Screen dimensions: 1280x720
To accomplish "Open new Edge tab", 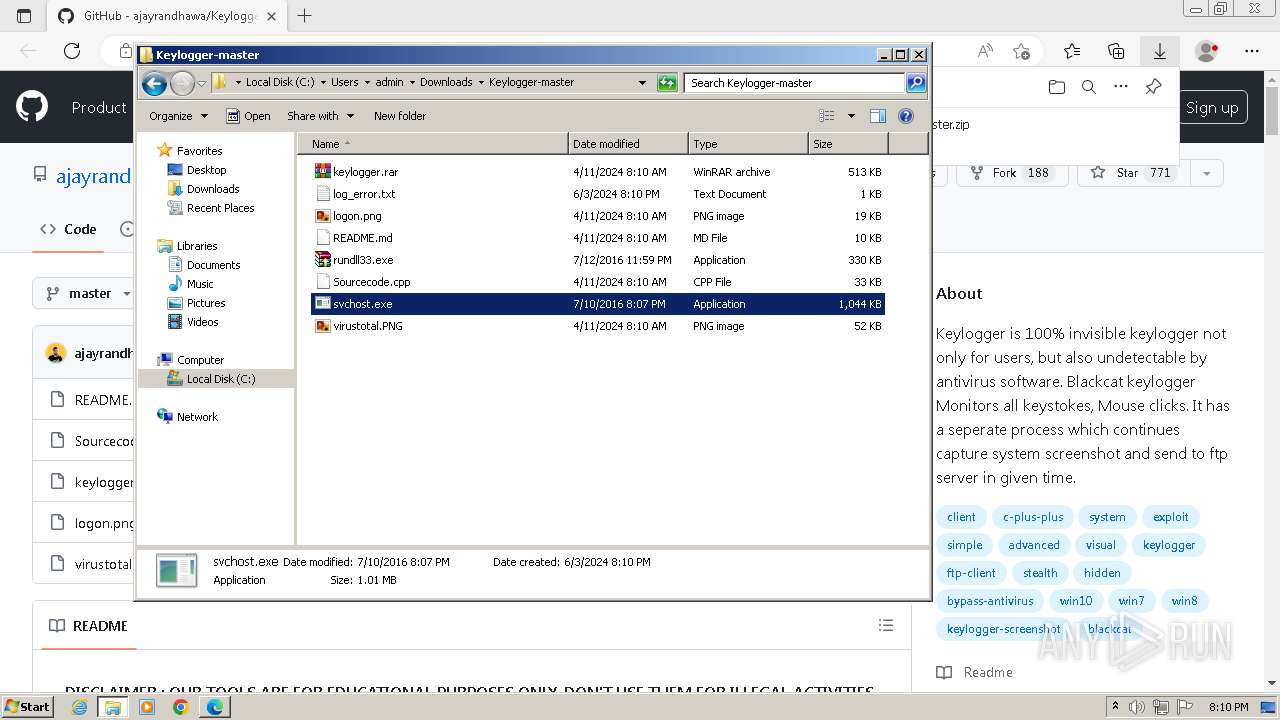I will pyautogui.click(x=305, y=16).
